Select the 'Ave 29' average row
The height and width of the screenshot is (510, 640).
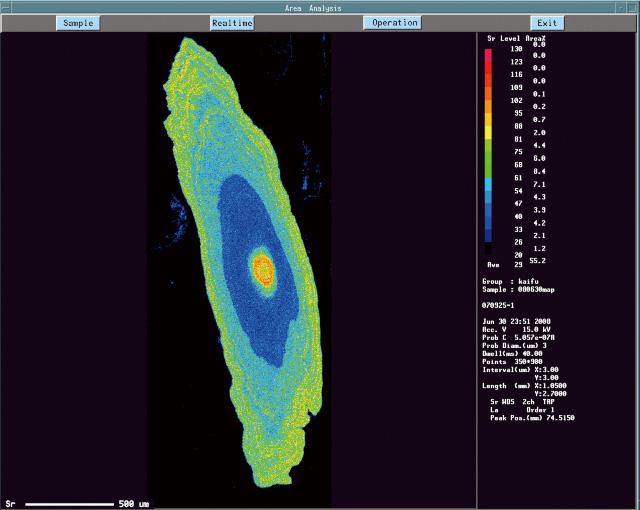click(505, 265)
